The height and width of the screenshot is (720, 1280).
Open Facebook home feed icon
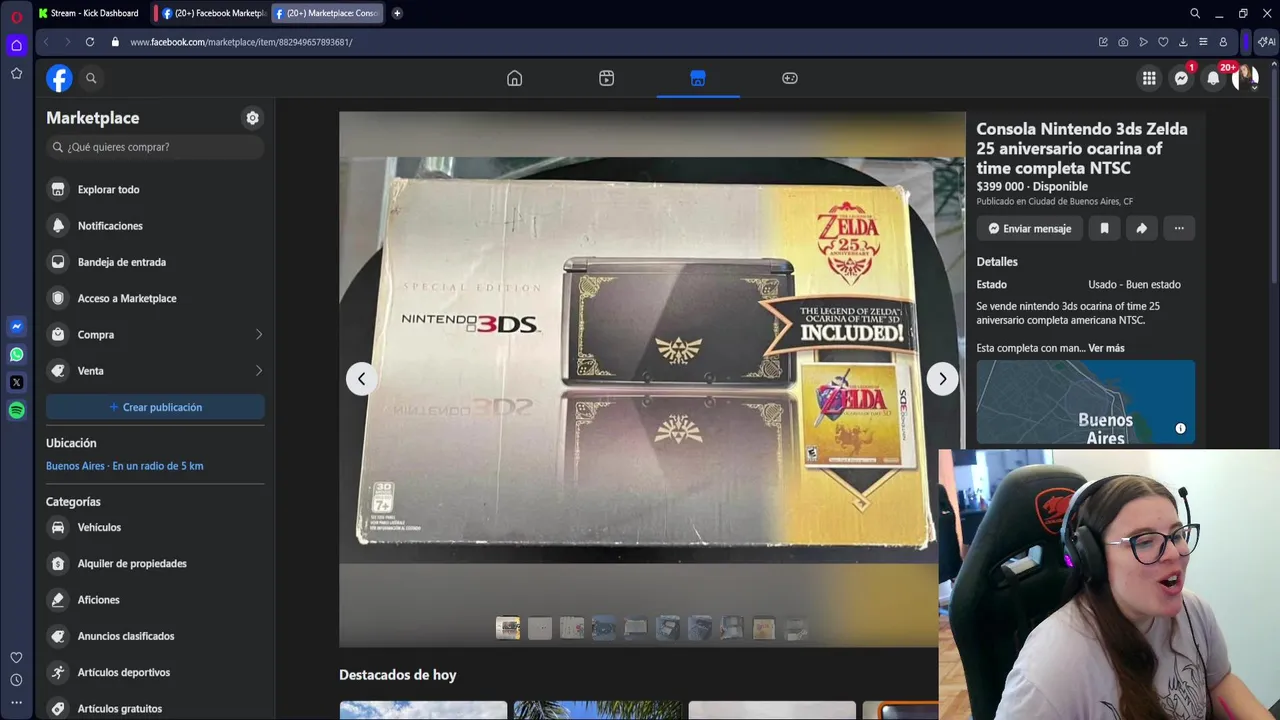coord(514,78)
